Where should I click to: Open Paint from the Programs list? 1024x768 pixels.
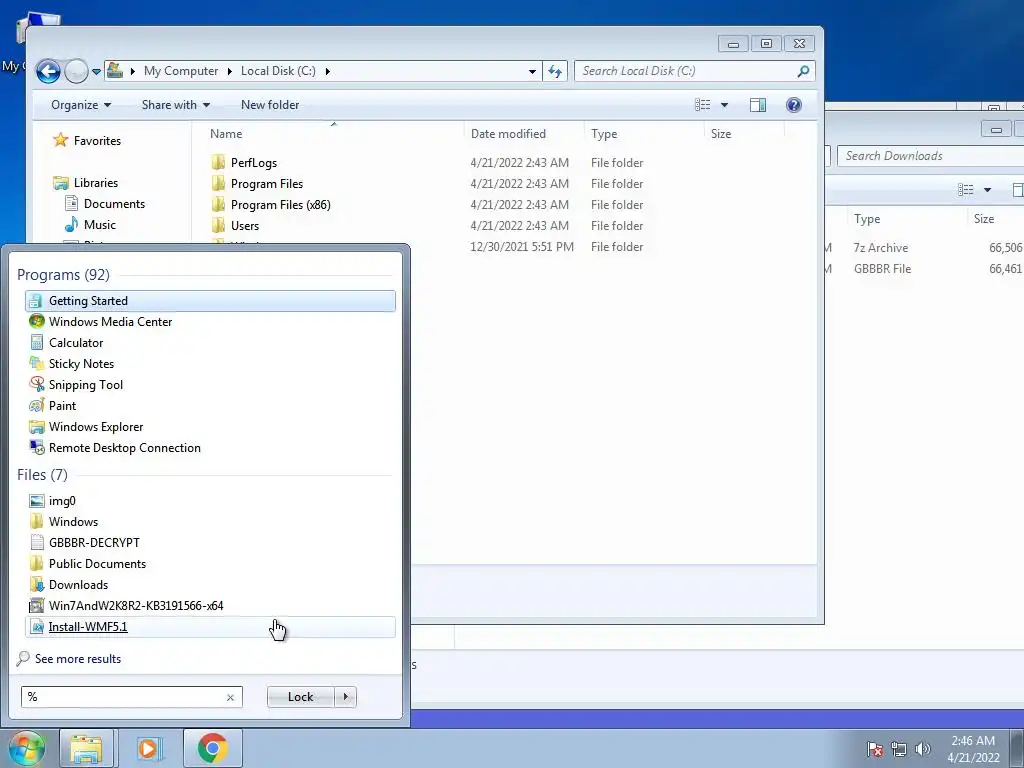pyautogui.click(x=210, y=406)
